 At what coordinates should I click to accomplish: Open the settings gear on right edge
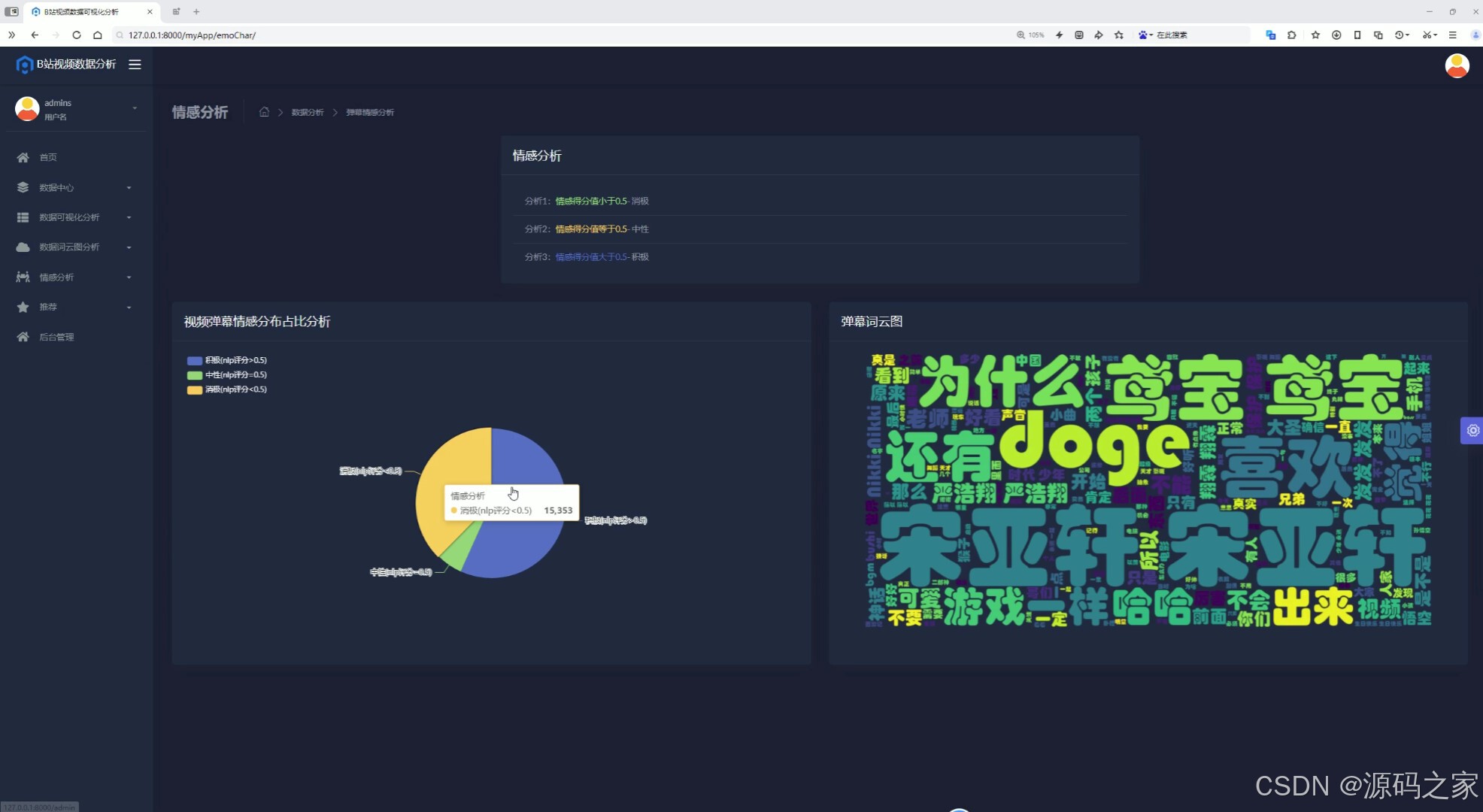[x=1472, y=431]
